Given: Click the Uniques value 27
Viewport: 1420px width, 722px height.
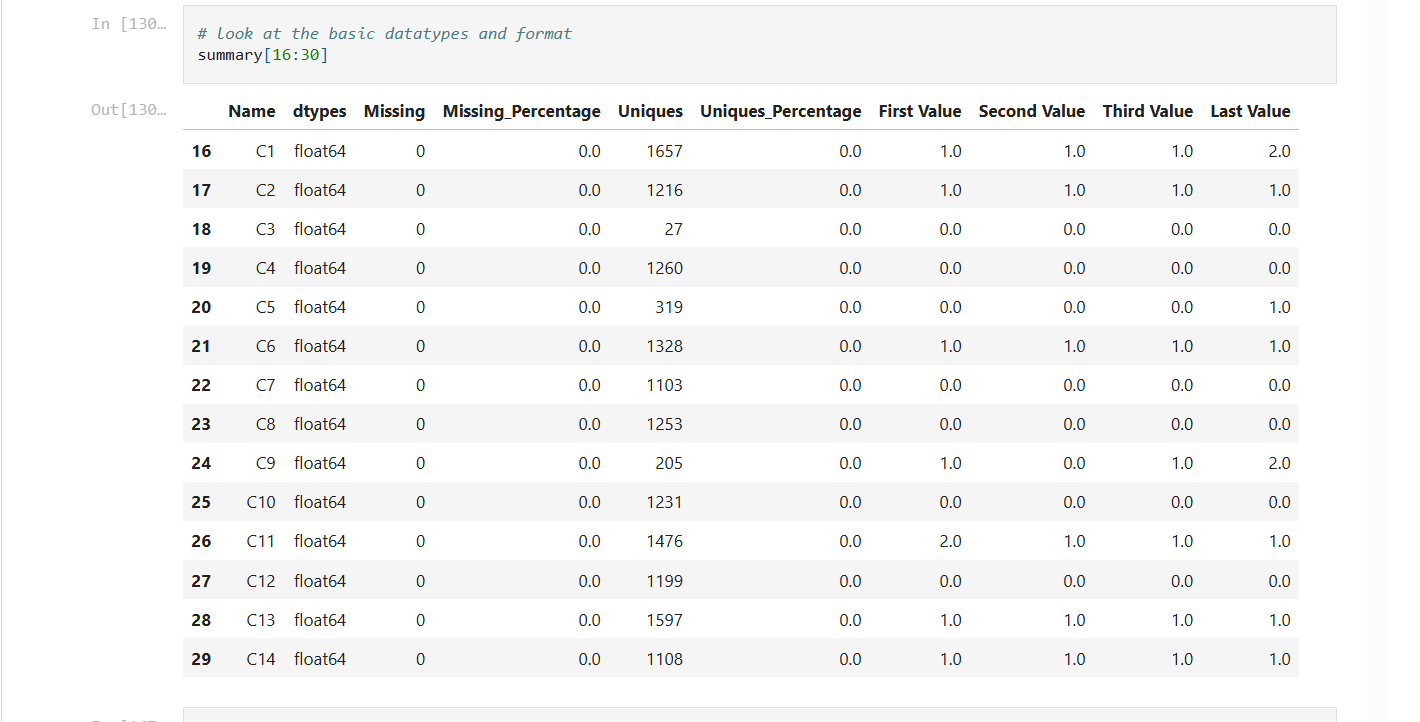Looking at the screenshot, I should point(674,229).
